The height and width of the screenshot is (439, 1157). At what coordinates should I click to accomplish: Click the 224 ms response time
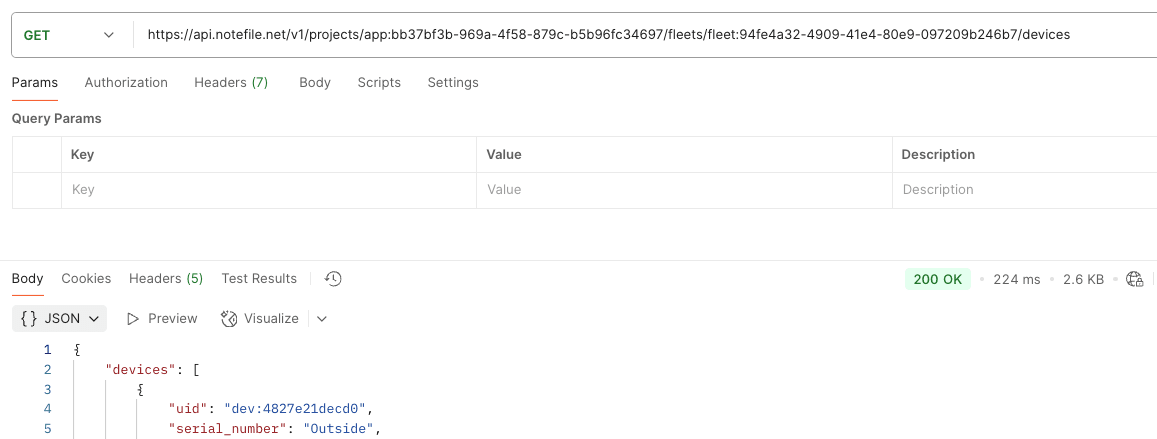click(1017, 280)
